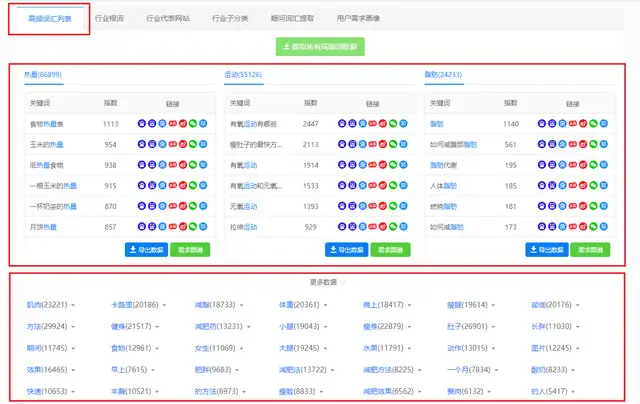Expand the 体重(20361) dropdown

[325, 305]
